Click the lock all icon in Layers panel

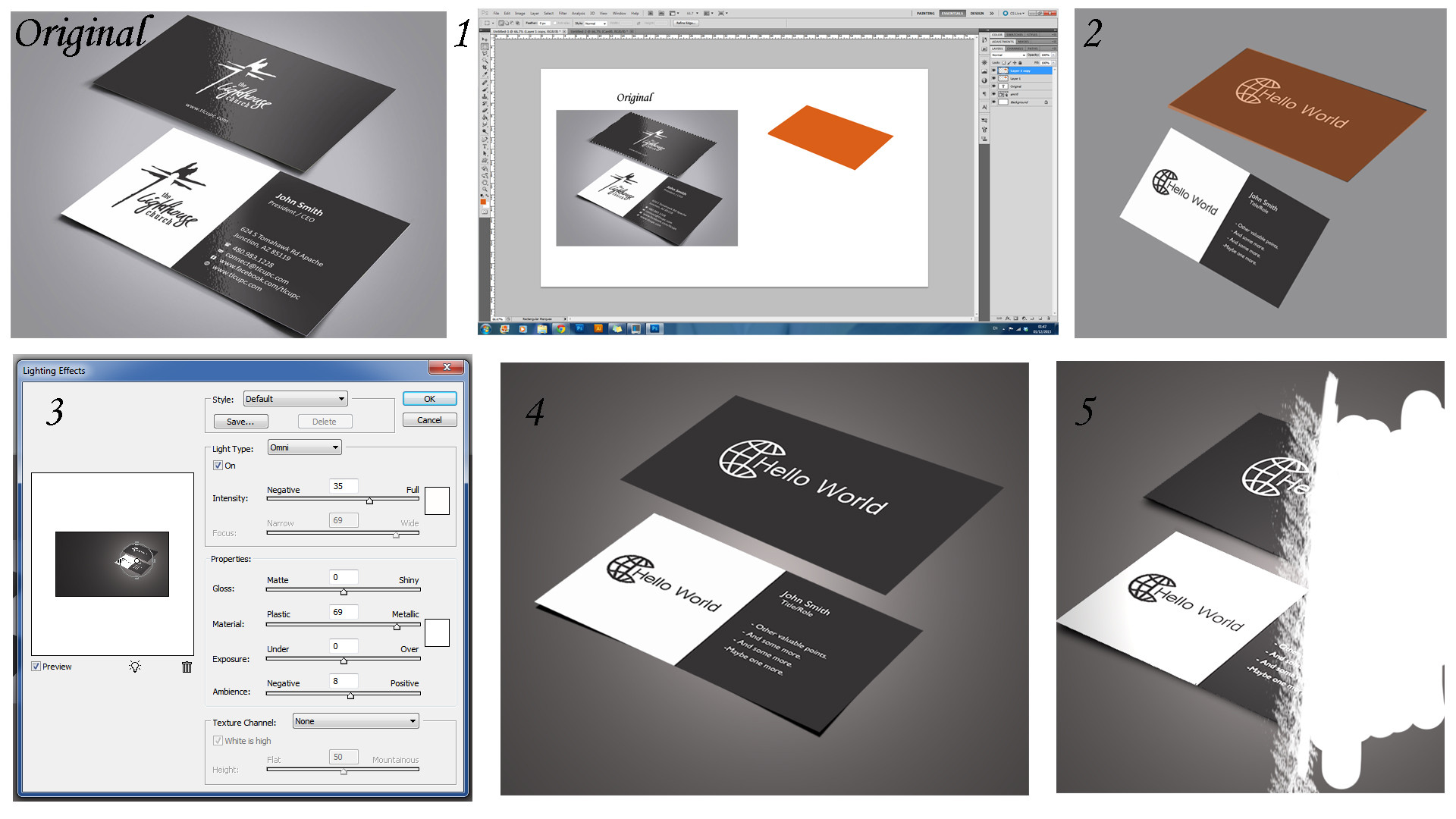[x=1020, y=63]
